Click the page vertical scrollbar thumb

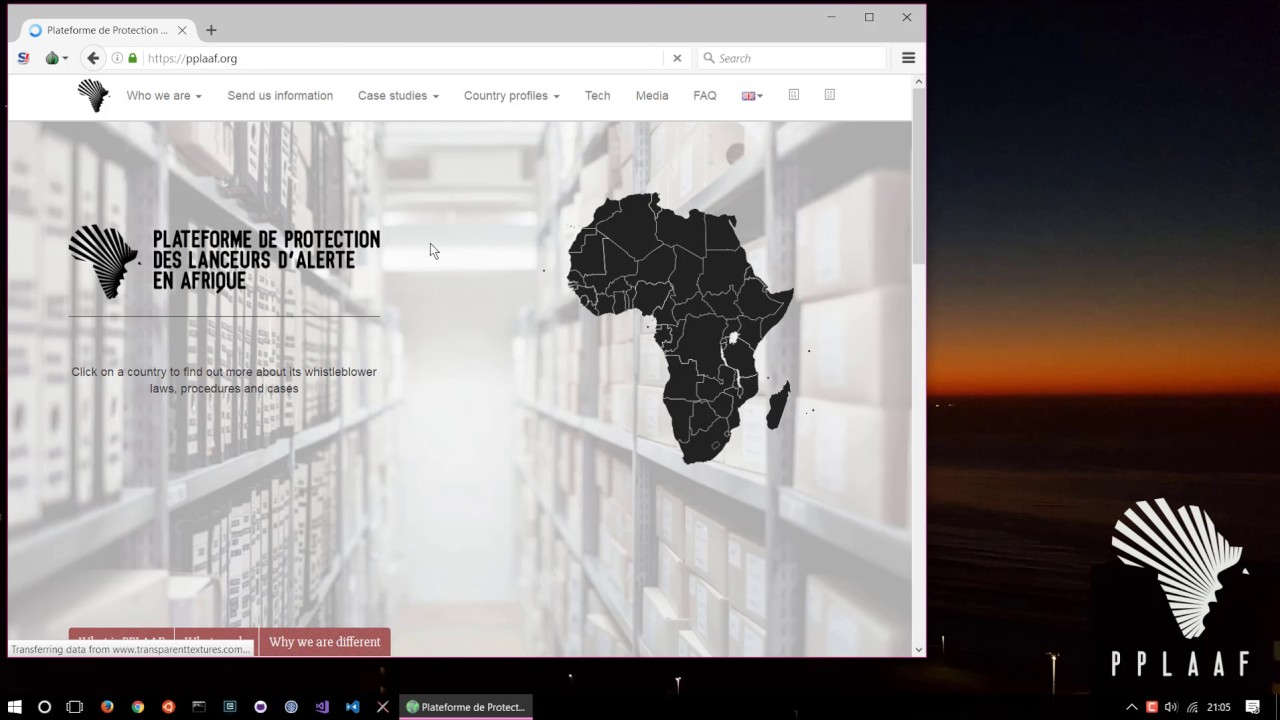tap(918, 177)
